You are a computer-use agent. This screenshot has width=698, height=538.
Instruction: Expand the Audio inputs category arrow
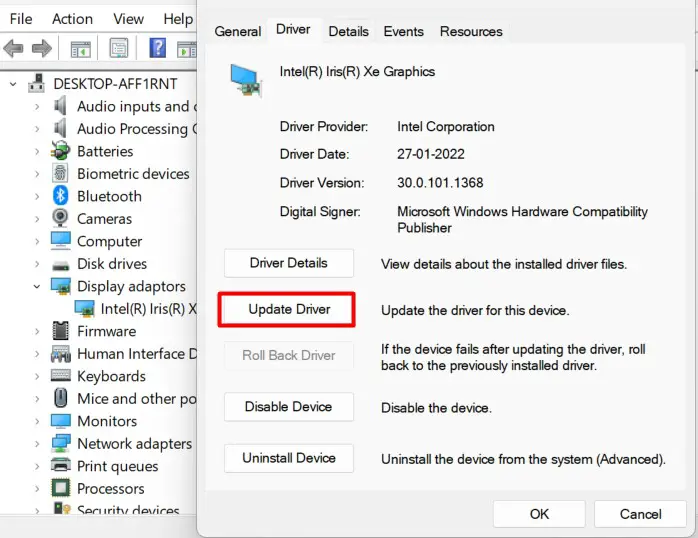click(x=37, y=106)
